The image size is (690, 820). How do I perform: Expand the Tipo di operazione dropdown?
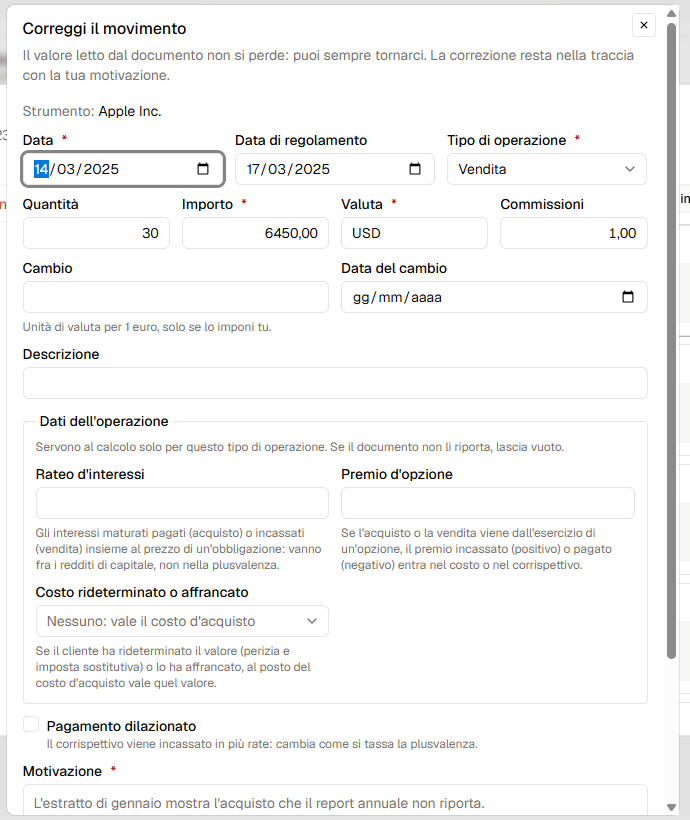tap(547, 169)
